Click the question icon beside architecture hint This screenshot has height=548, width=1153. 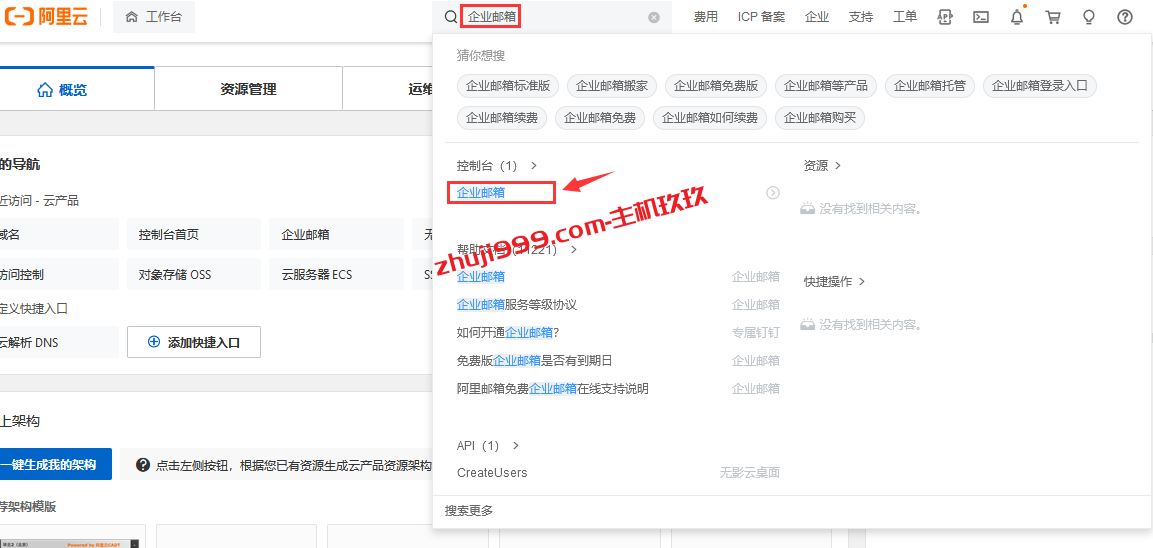[143, 465]
